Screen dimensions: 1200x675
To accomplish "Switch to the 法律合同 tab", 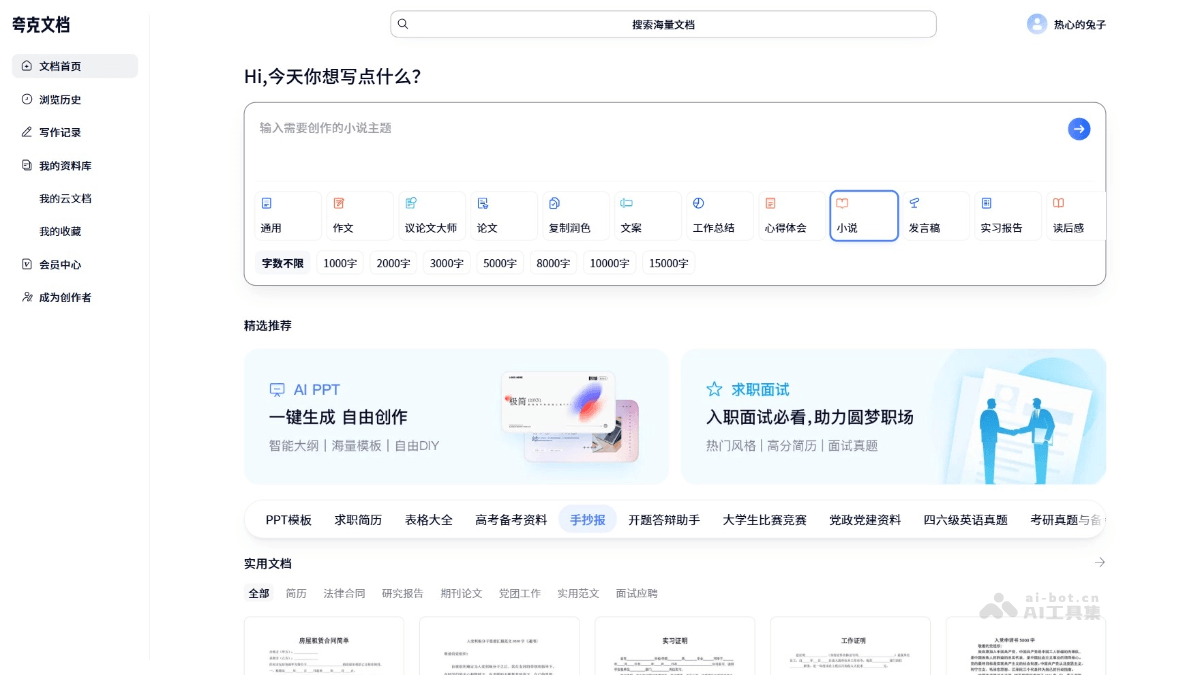I will 344,594.
